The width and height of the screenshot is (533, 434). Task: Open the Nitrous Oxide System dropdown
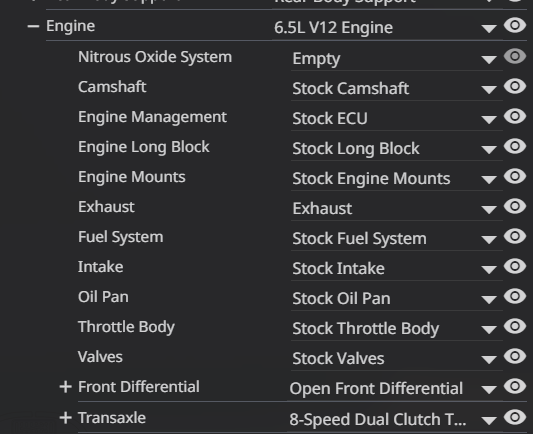pos(397,59)
